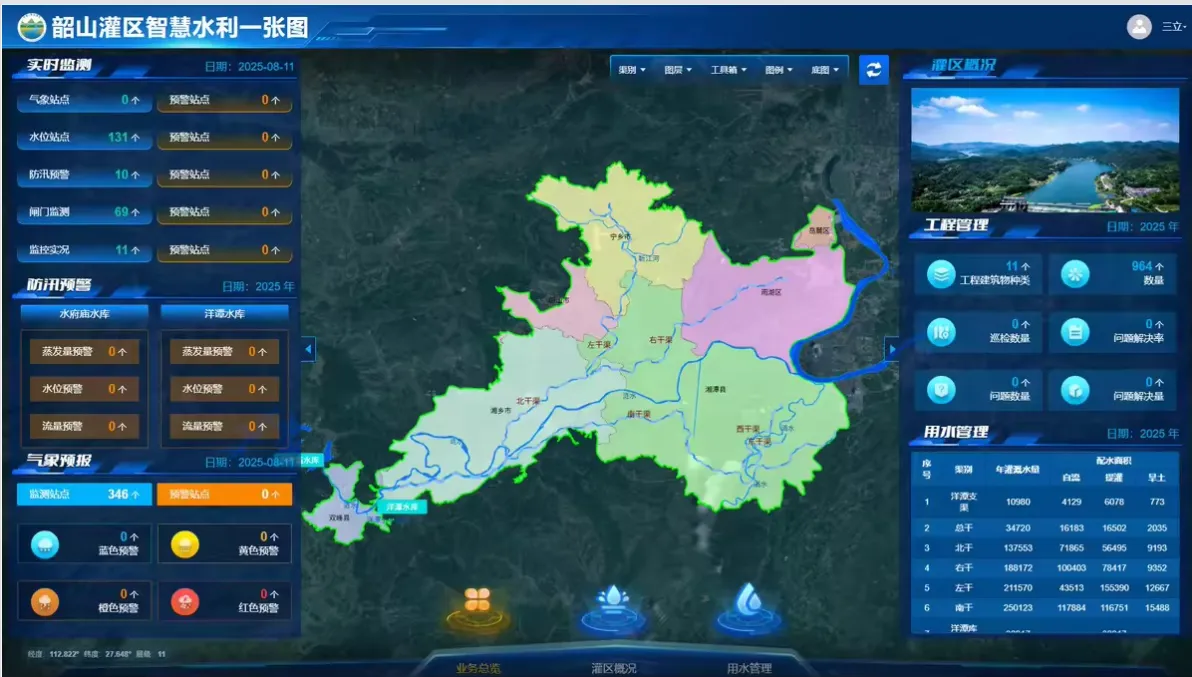Click the 红色预警 red weather icon
1192x677 pixels.
185,602
